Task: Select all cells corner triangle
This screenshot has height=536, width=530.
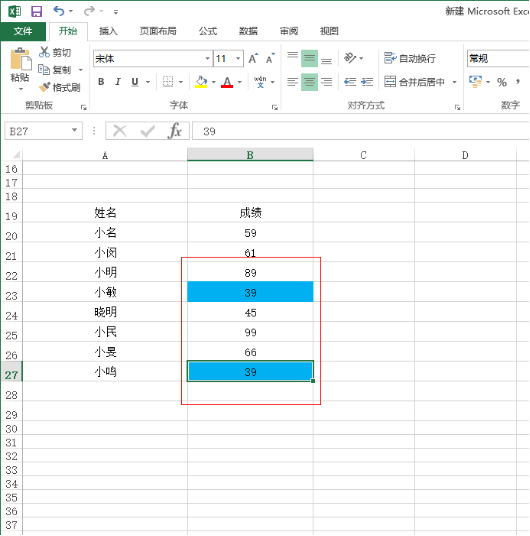Action: click(16, 155)
